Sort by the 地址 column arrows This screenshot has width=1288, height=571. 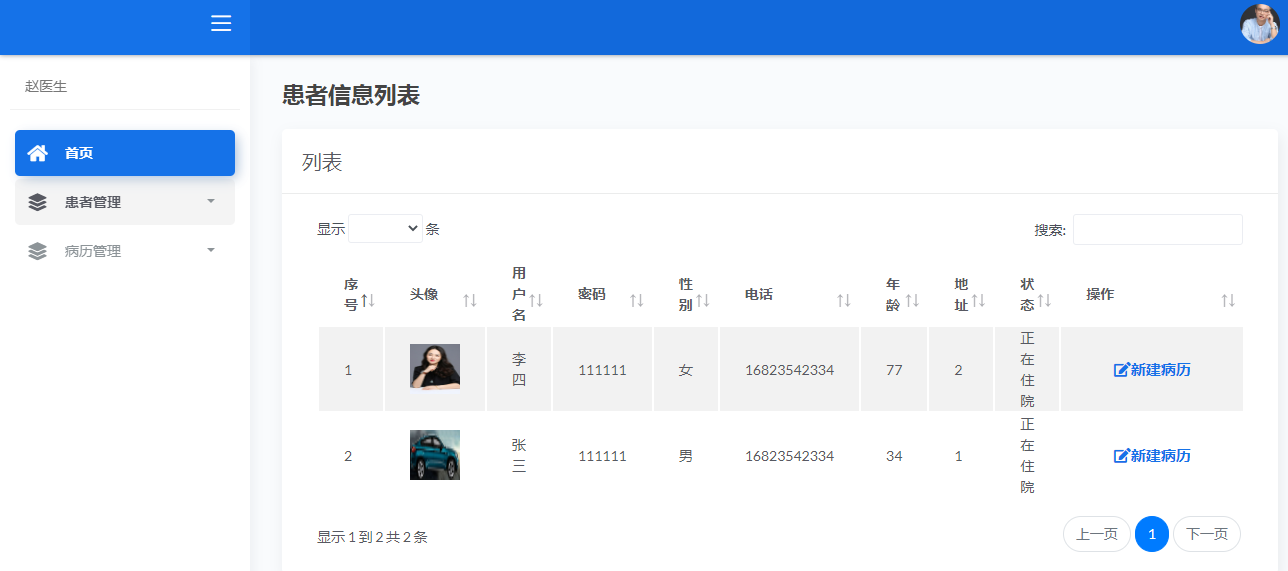(978, 301)
